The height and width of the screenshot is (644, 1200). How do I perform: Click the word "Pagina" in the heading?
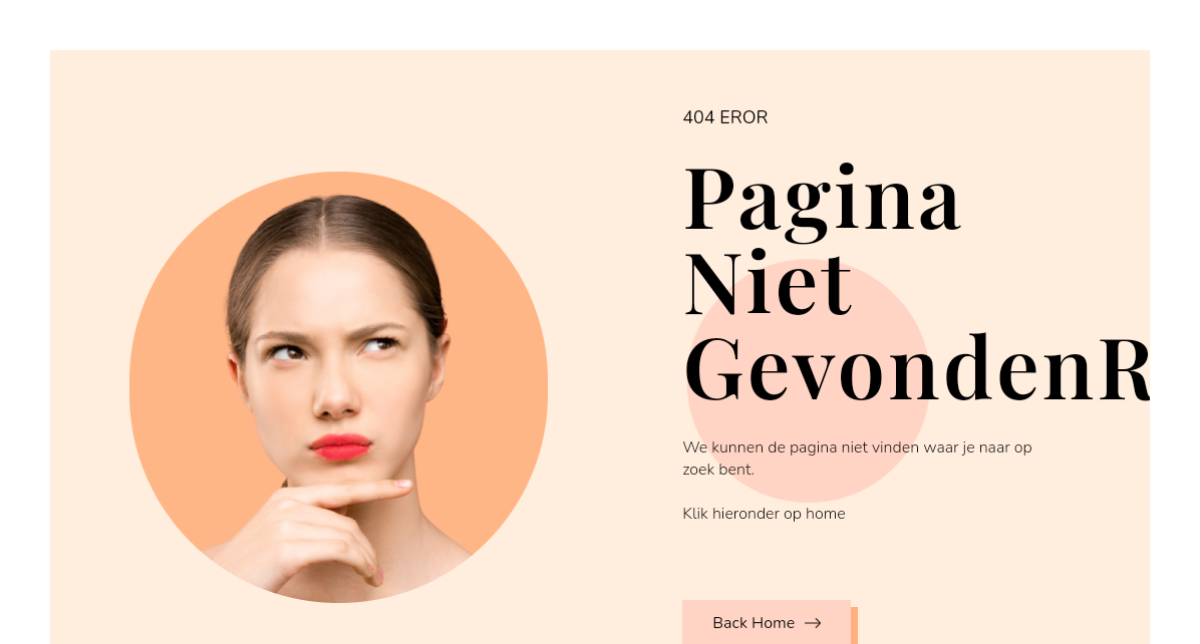[822, 200]
